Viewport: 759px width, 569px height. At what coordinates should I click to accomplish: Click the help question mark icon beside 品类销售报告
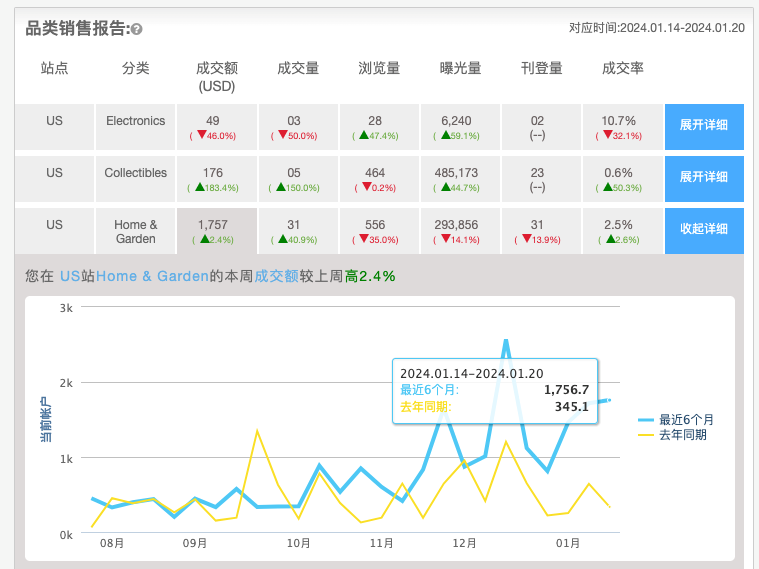pos(137,30)
